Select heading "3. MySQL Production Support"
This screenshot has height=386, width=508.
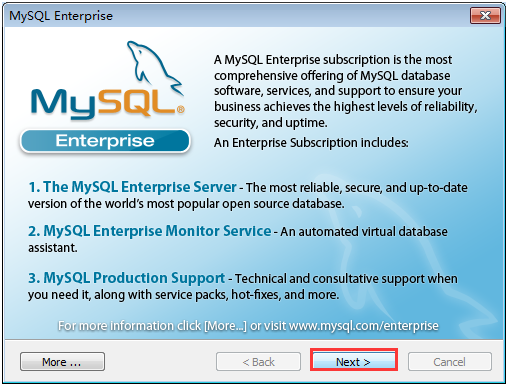point(126,278)
